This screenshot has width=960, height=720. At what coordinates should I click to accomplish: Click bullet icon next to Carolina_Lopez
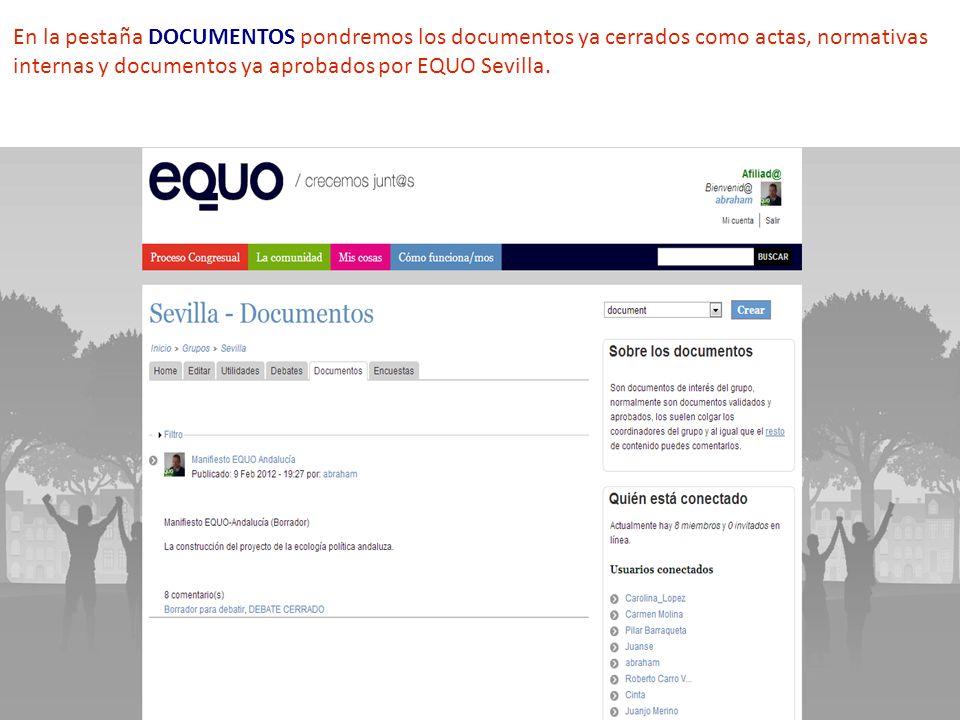point(614,599)
